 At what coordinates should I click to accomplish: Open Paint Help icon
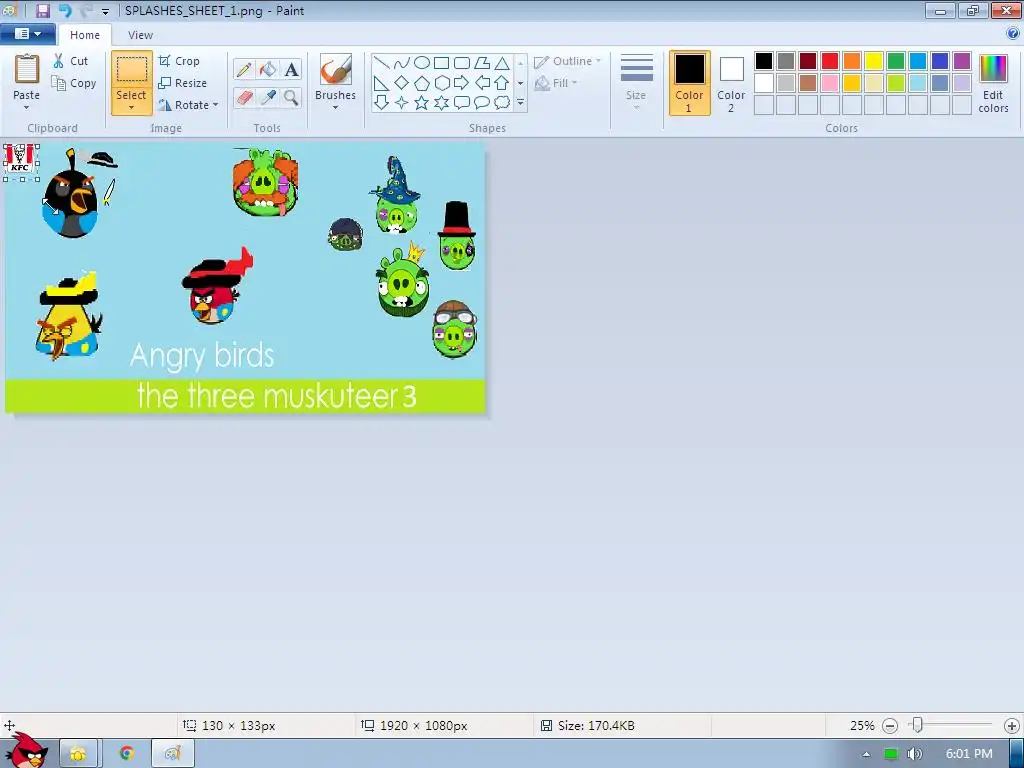tap(1013, 33)
